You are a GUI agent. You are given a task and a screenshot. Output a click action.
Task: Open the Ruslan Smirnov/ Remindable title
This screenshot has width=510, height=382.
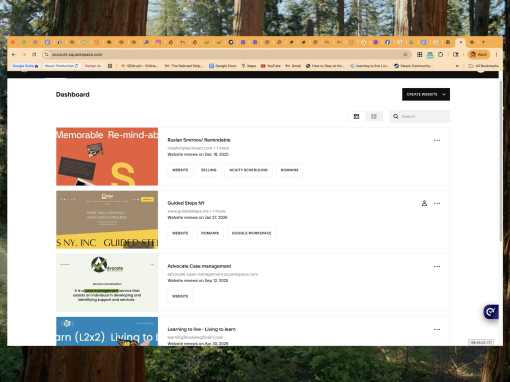click(x=199, y=140)
